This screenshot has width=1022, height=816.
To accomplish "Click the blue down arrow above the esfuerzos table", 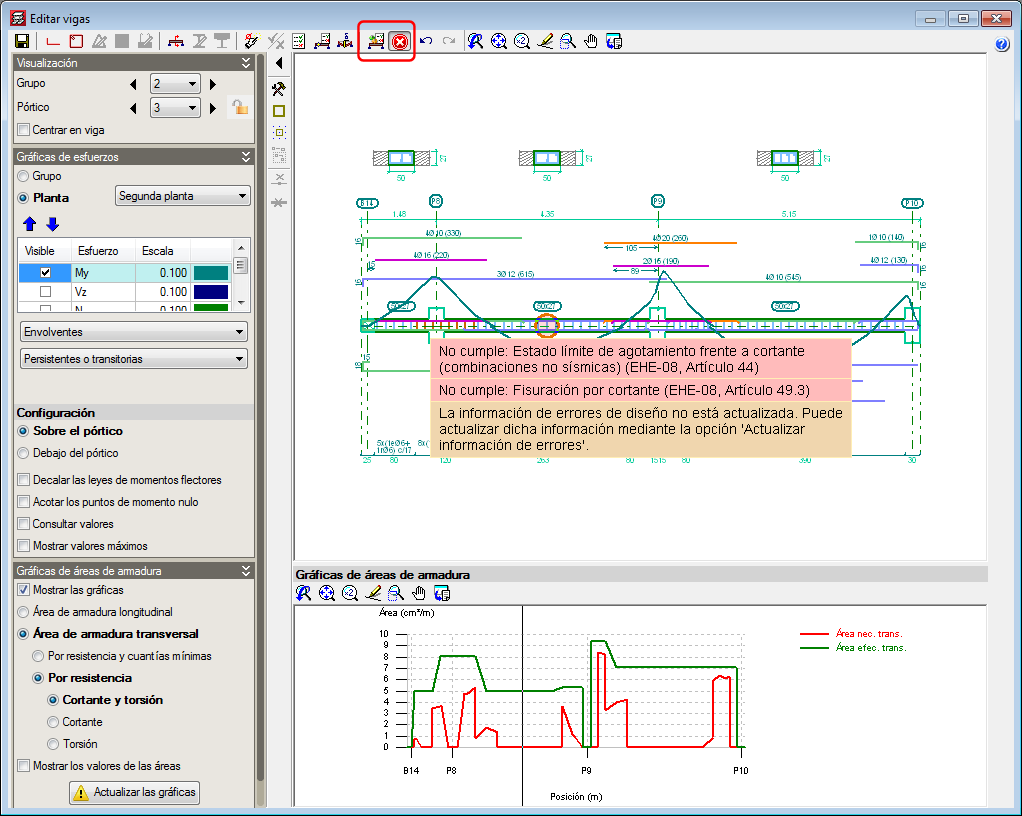I will pos(52,223).
